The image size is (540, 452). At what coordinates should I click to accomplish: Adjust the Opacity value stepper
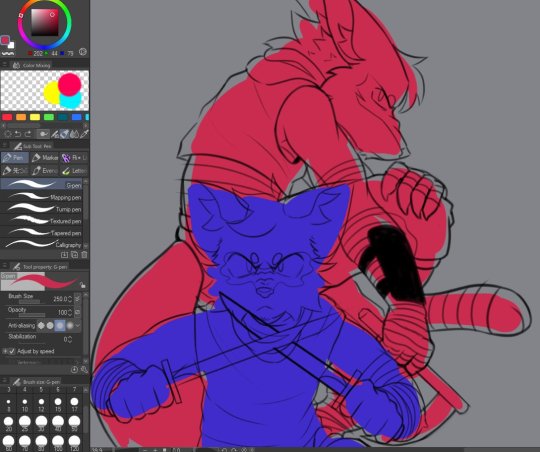point(70,312)
